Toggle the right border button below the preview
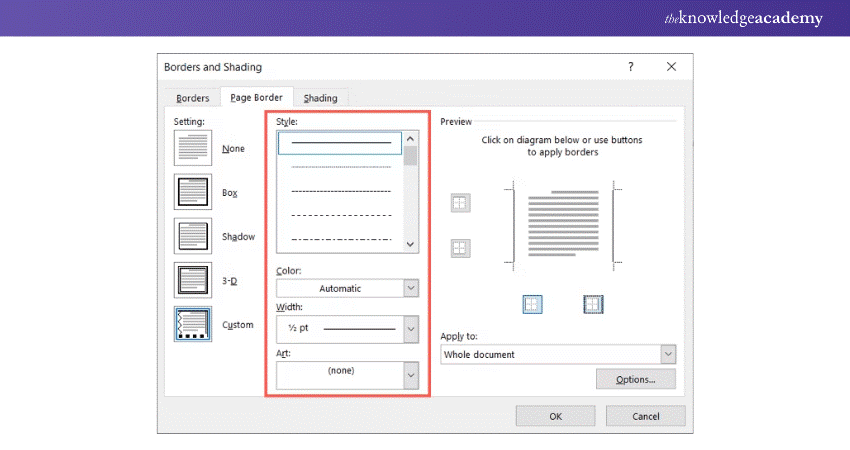850x450 pixels. 593,304
